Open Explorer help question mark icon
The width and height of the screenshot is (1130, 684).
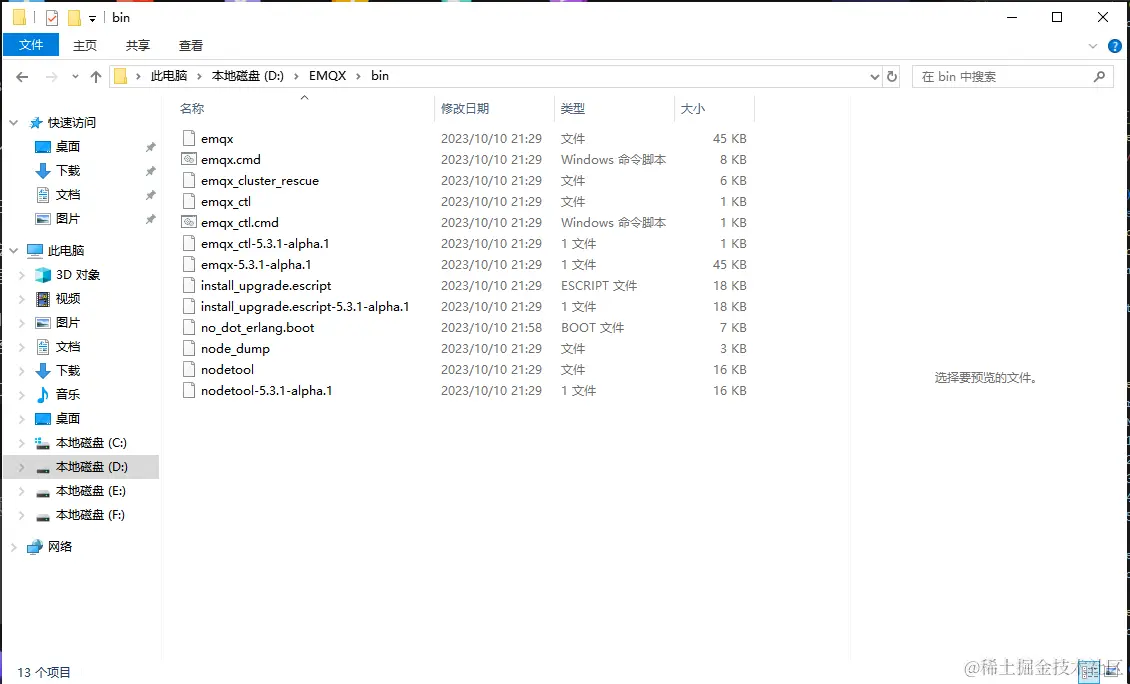(1114, 46)
